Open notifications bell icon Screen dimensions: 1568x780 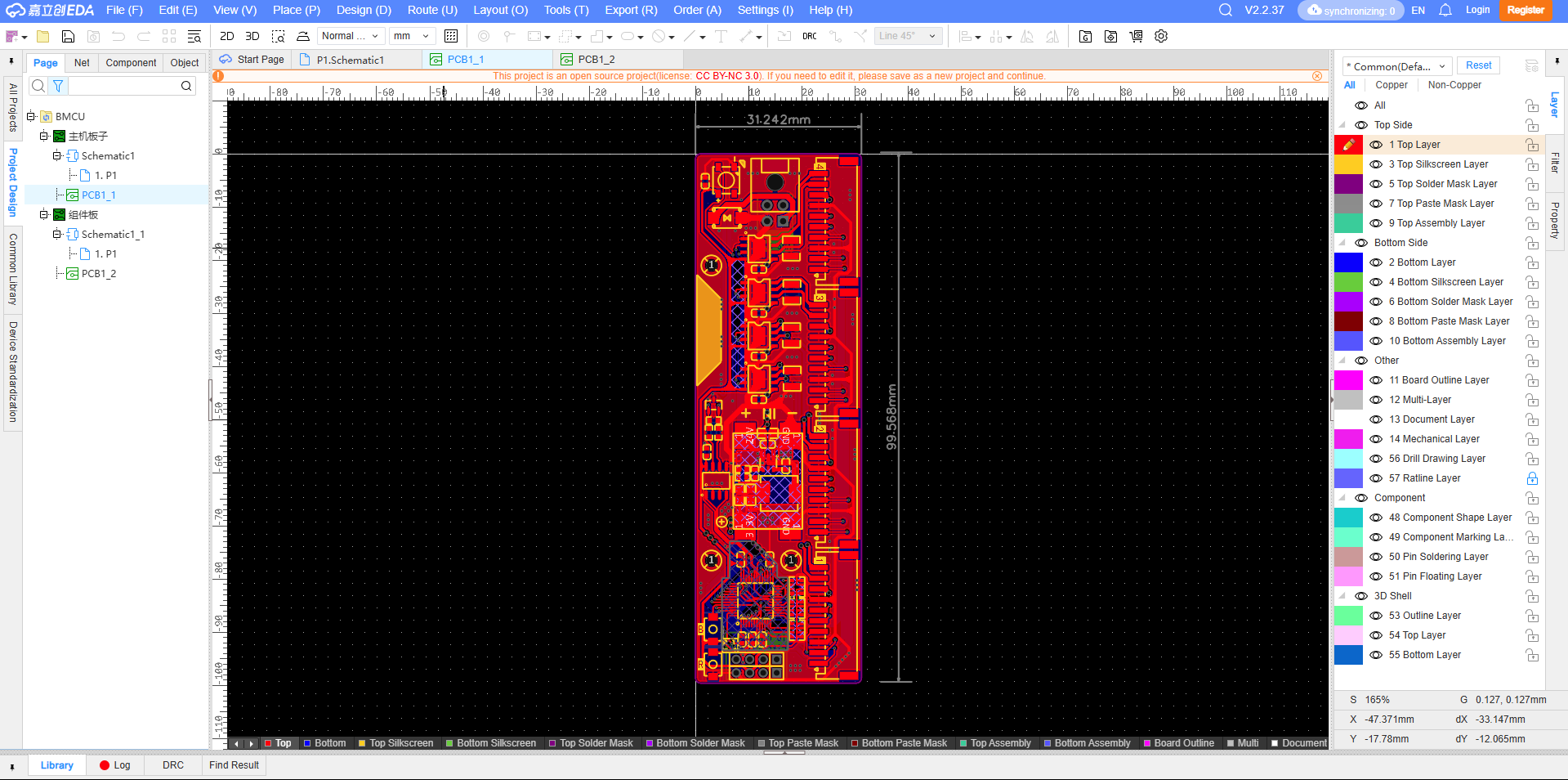tap(1445, 10)
